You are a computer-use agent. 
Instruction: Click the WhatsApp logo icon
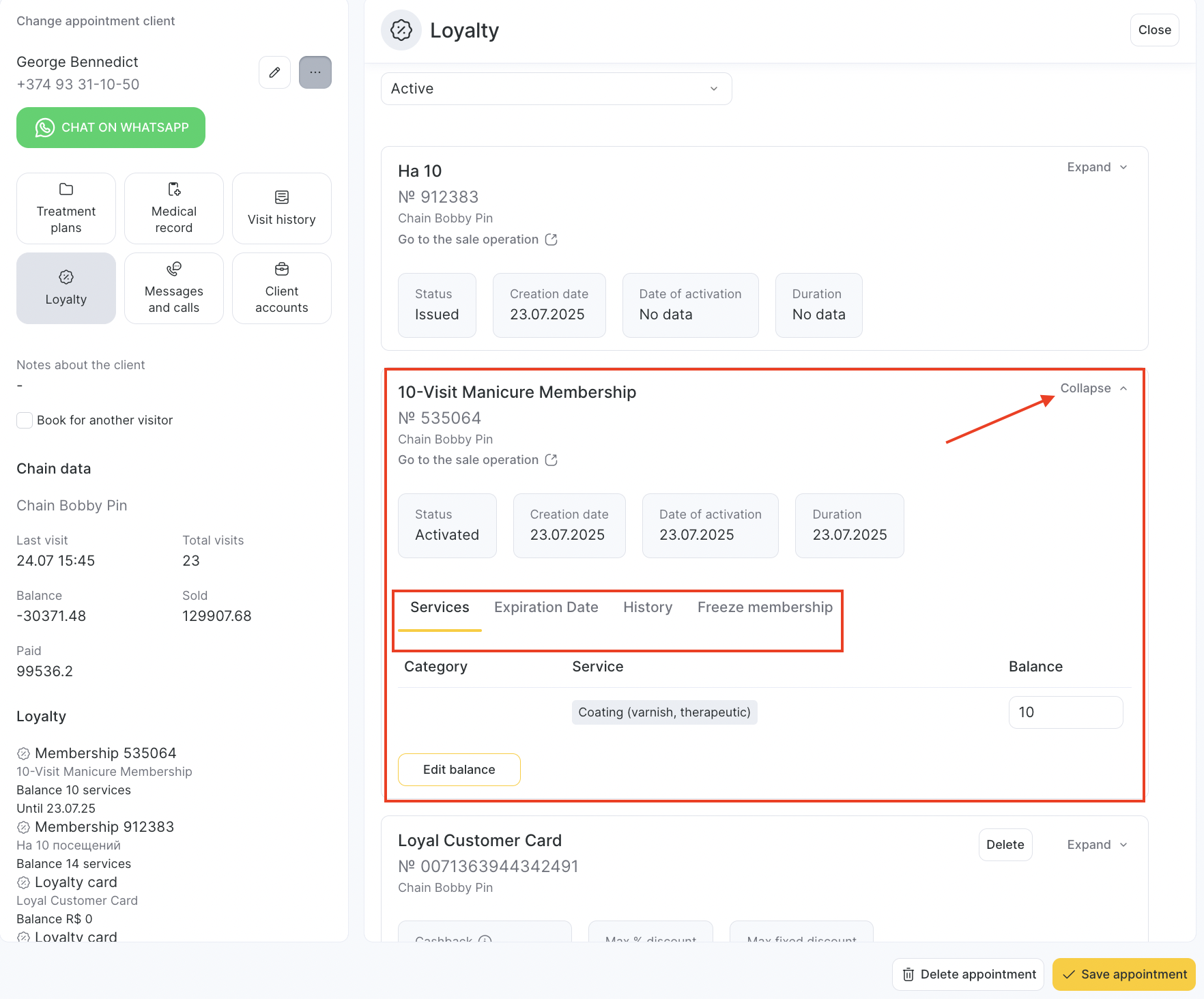click(x=45, y=128)
